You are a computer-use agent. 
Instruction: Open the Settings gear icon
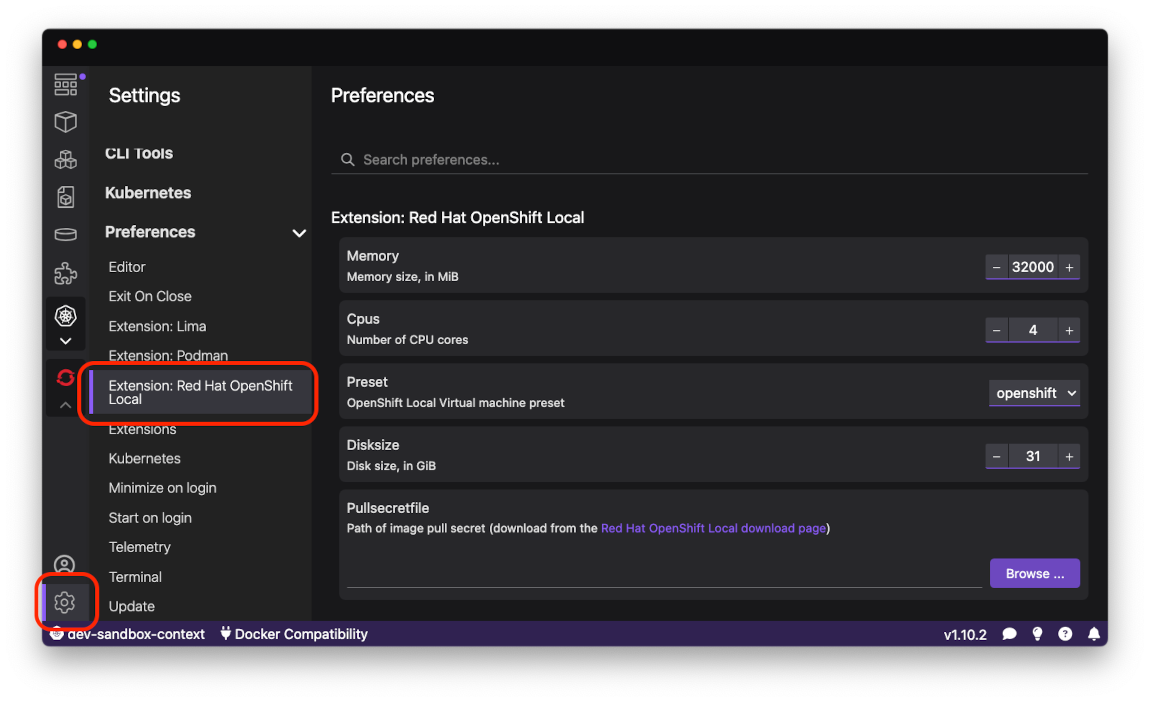(x=65, y=602)
